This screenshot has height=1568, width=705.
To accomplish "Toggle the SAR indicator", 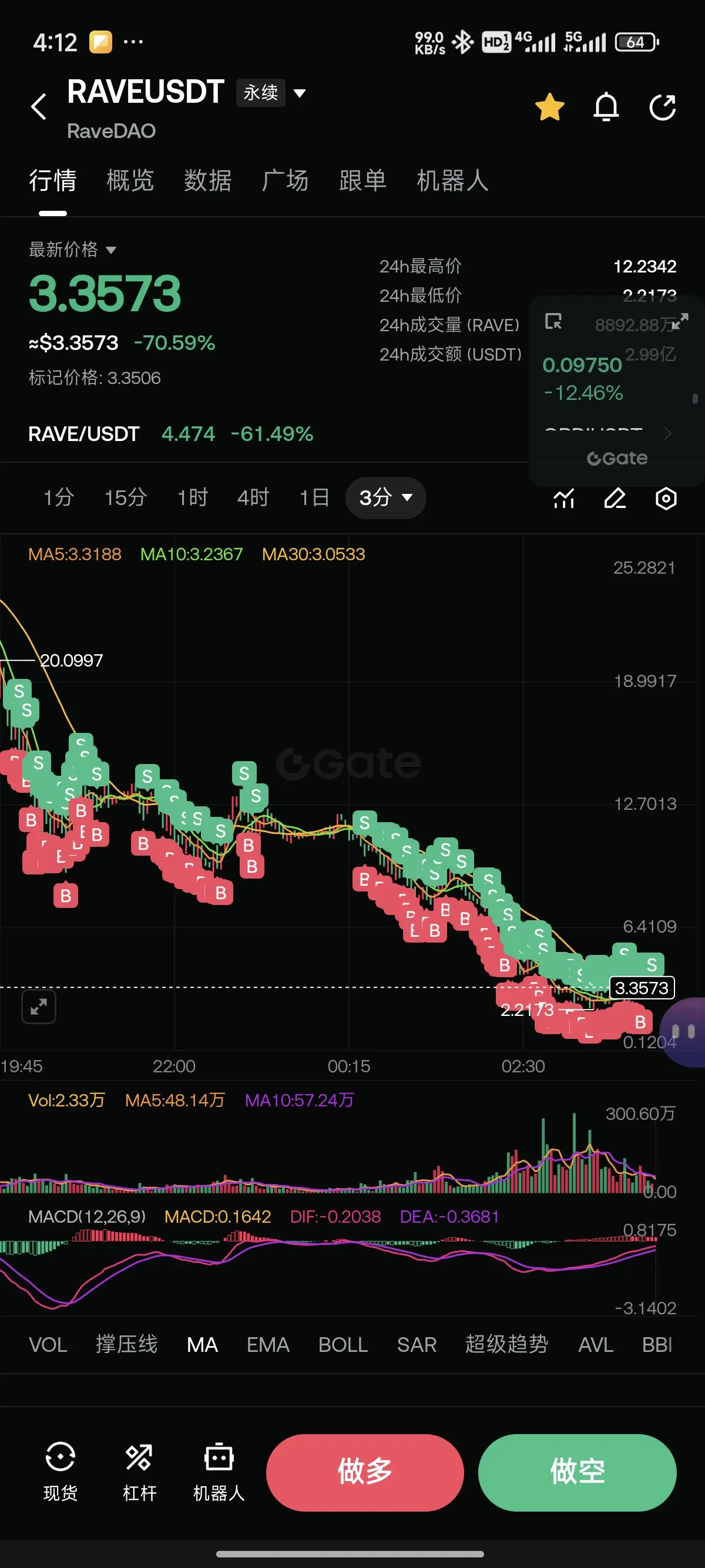I will pyautogui.click(x=417, y=1345).
